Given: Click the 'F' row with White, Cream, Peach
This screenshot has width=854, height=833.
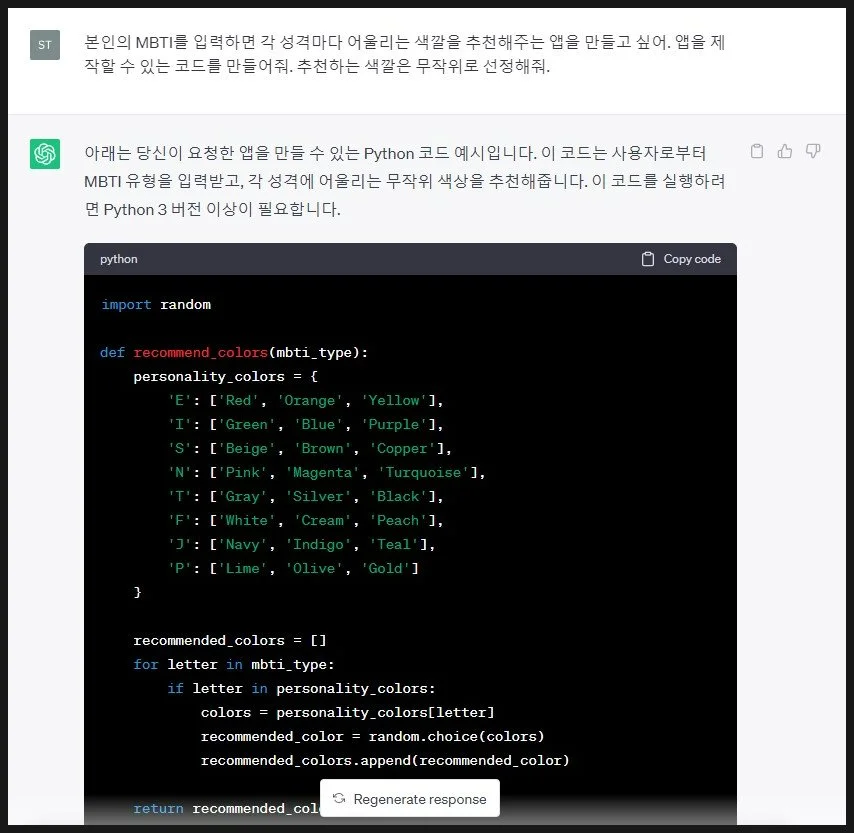Looking at the screenshot, I should [x=306, y=520].
